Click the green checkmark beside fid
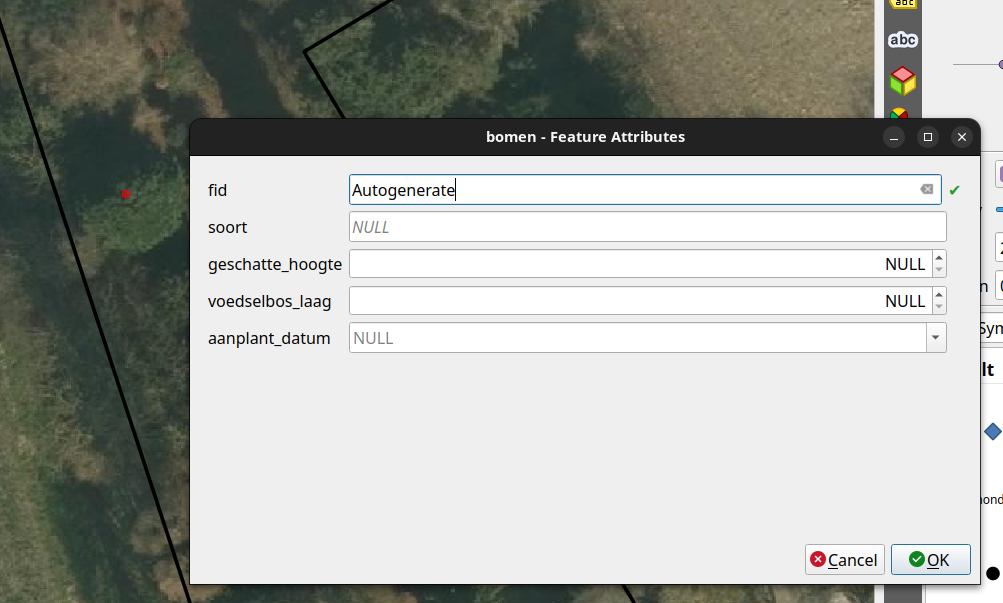Viewport: 1003px width, 603px height. [954, 190]
